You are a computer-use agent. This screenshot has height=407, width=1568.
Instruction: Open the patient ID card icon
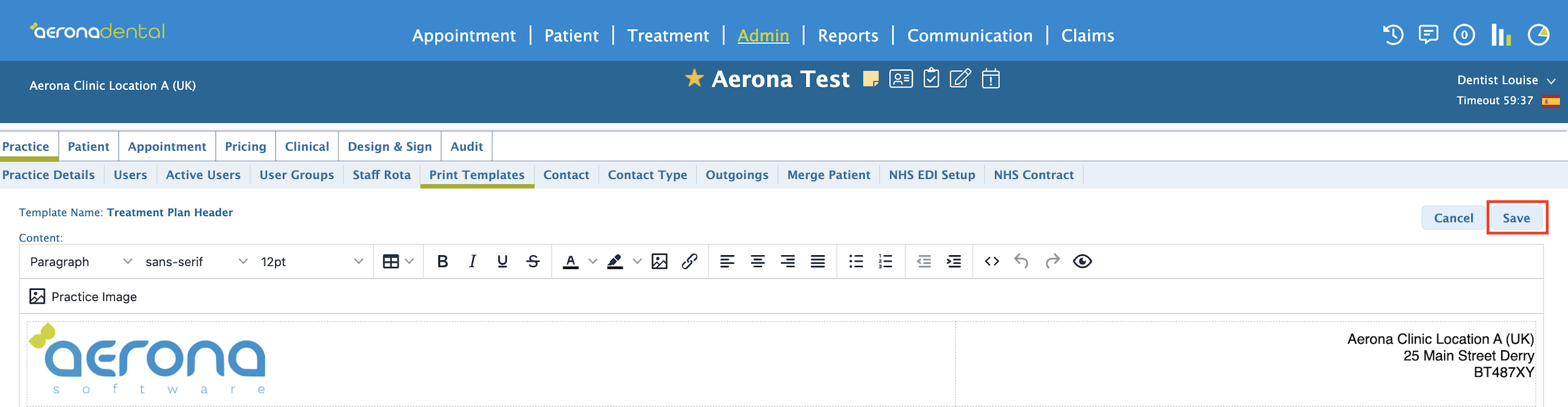pyautogui.click(x=901, y=79)
